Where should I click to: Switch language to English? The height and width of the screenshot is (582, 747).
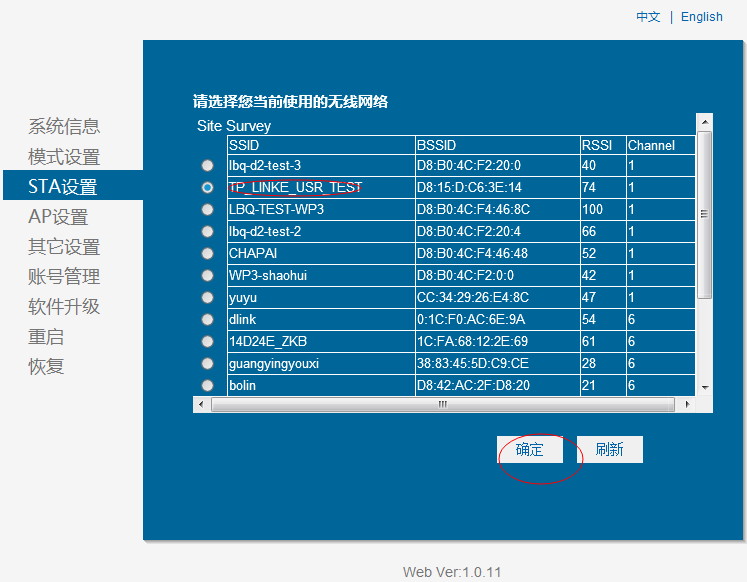(701, 17)
